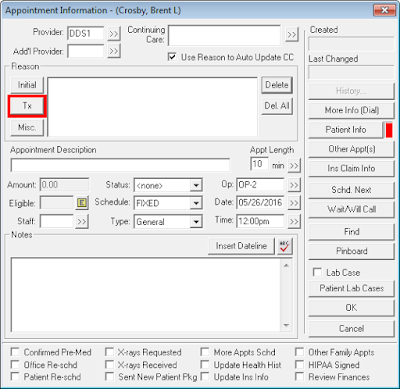
Task: Click the Initial reason button
Action: [x=27, y=85]
